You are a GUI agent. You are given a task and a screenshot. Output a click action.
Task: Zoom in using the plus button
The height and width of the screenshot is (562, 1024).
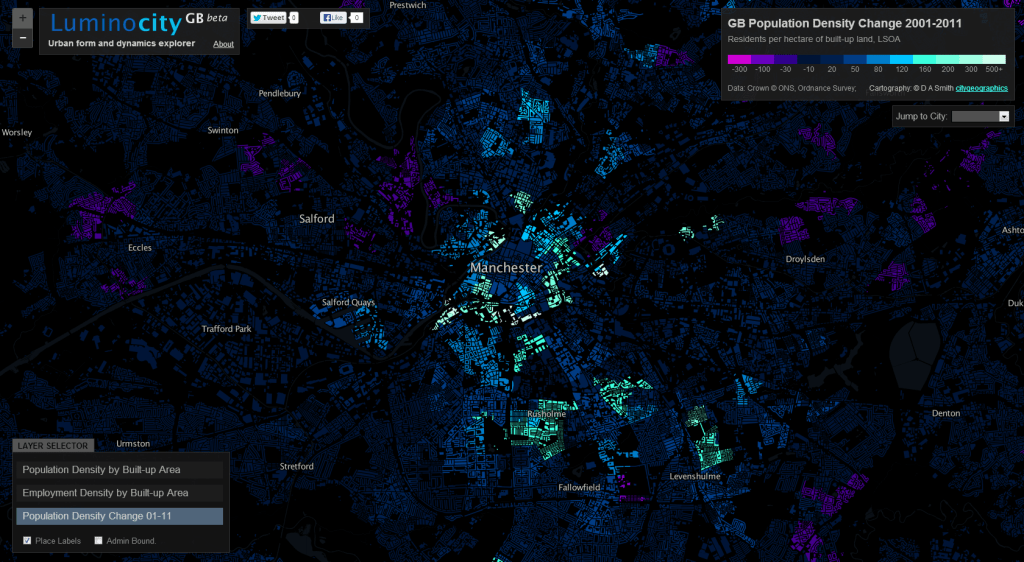click(23, 19)
